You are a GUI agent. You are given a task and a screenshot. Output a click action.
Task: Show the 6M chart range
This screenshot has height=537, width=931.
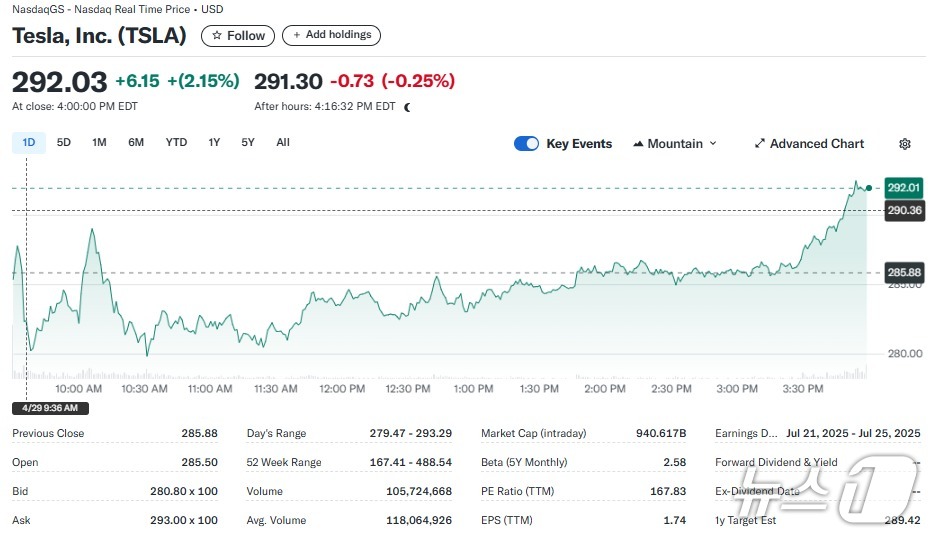[x=136, y=143]
